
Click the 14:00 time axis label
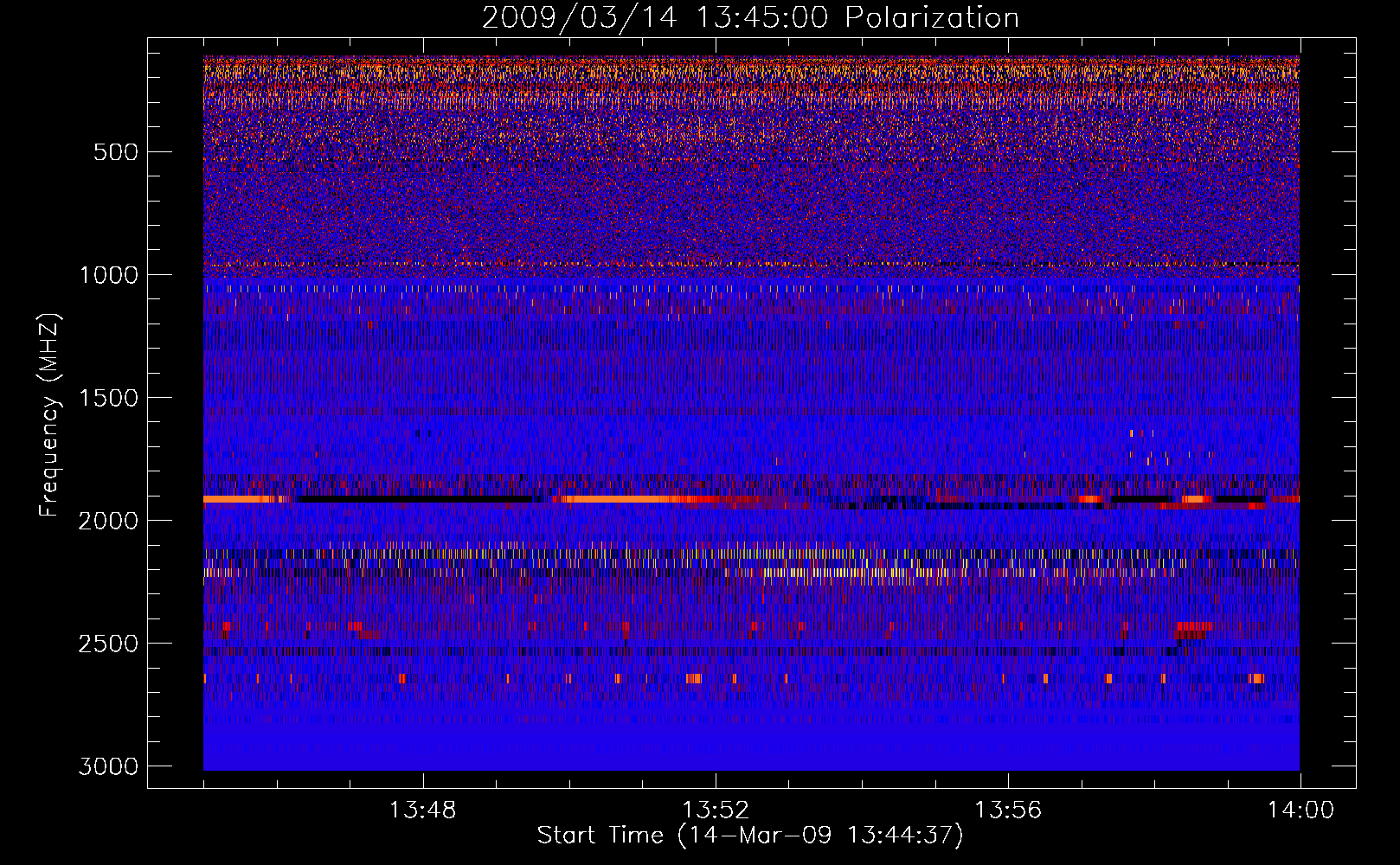pos(1300,811)
